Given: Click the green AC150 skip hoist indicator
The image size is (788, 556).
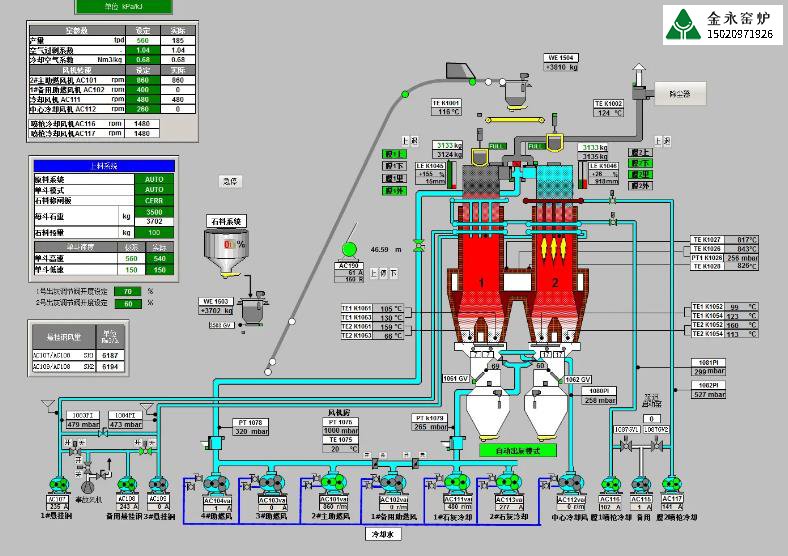Looking at the screenshot, I should click(x=349, y=248).
